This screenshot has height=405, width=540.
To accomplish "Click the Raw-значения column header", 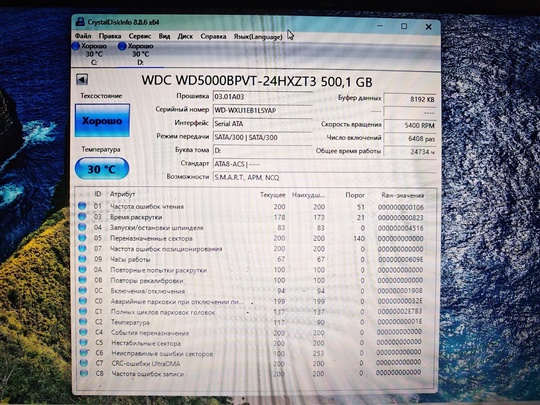I will point(402,196).
